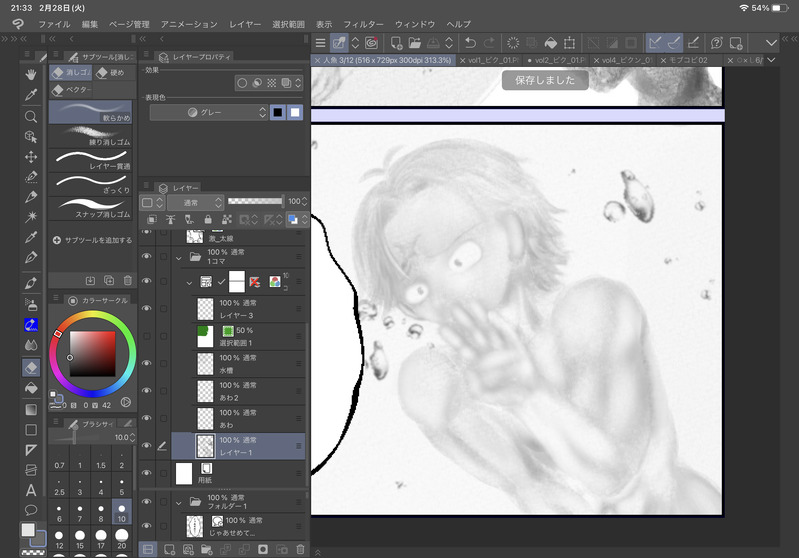Select the 練り消しゴム sub tool
Viewport: 799px width, 558px height.
(91, 136)
